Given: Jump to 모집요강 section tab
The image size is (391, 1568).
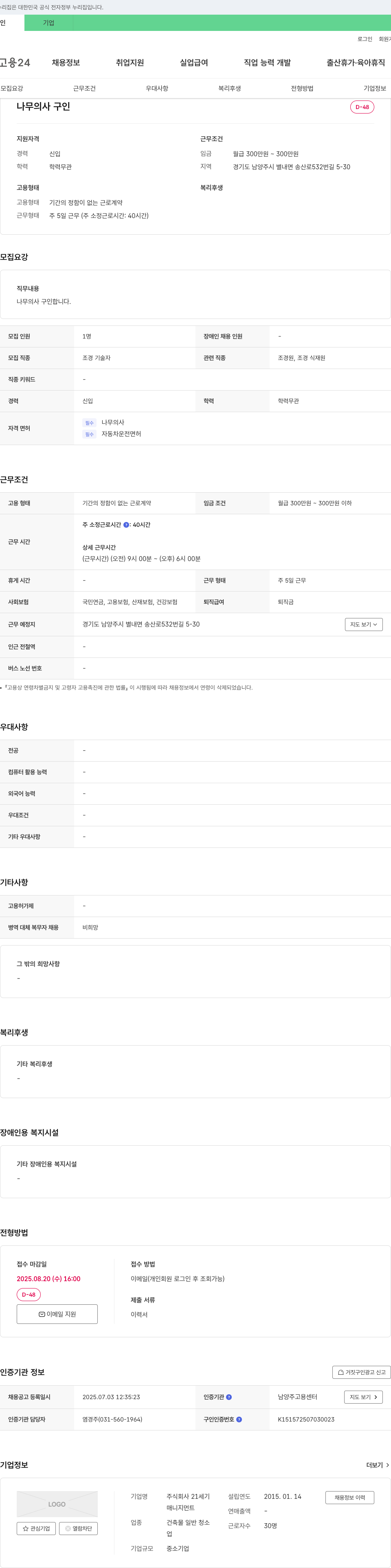Looking at the screenshot, I should click(11, 88).
